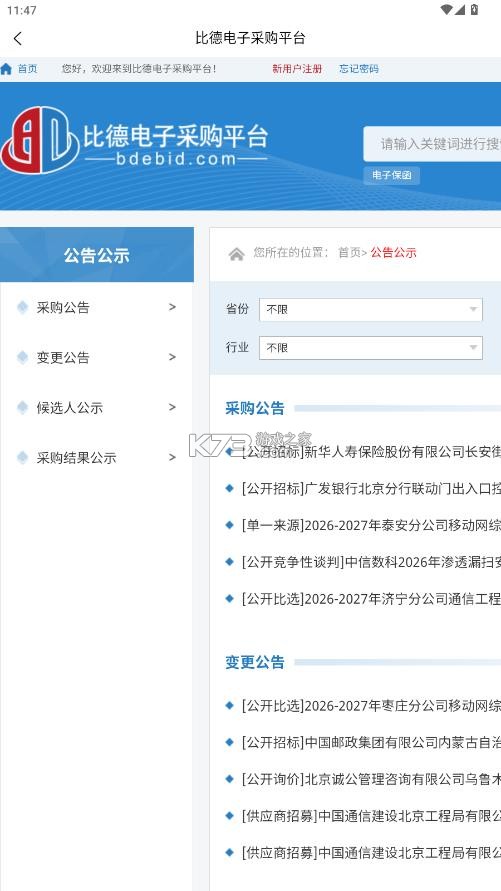
Task: Open 中国邮政集团 change notice
Action: click(371, 742)
